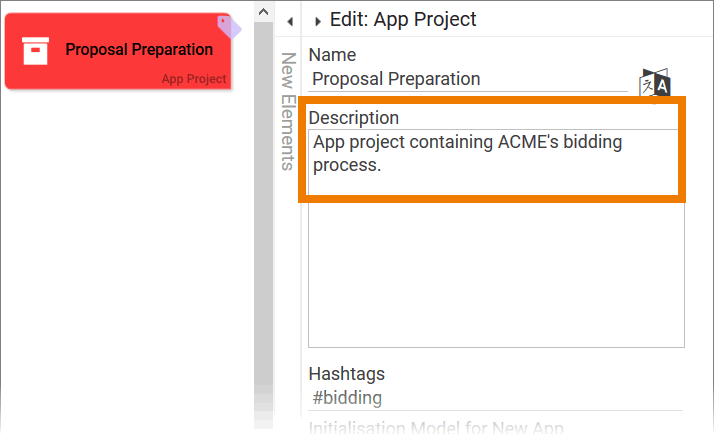This screenshot has height=437, width=714.
Task: Click the blank lower area of the Description box
Action: [x=495, y=280]
